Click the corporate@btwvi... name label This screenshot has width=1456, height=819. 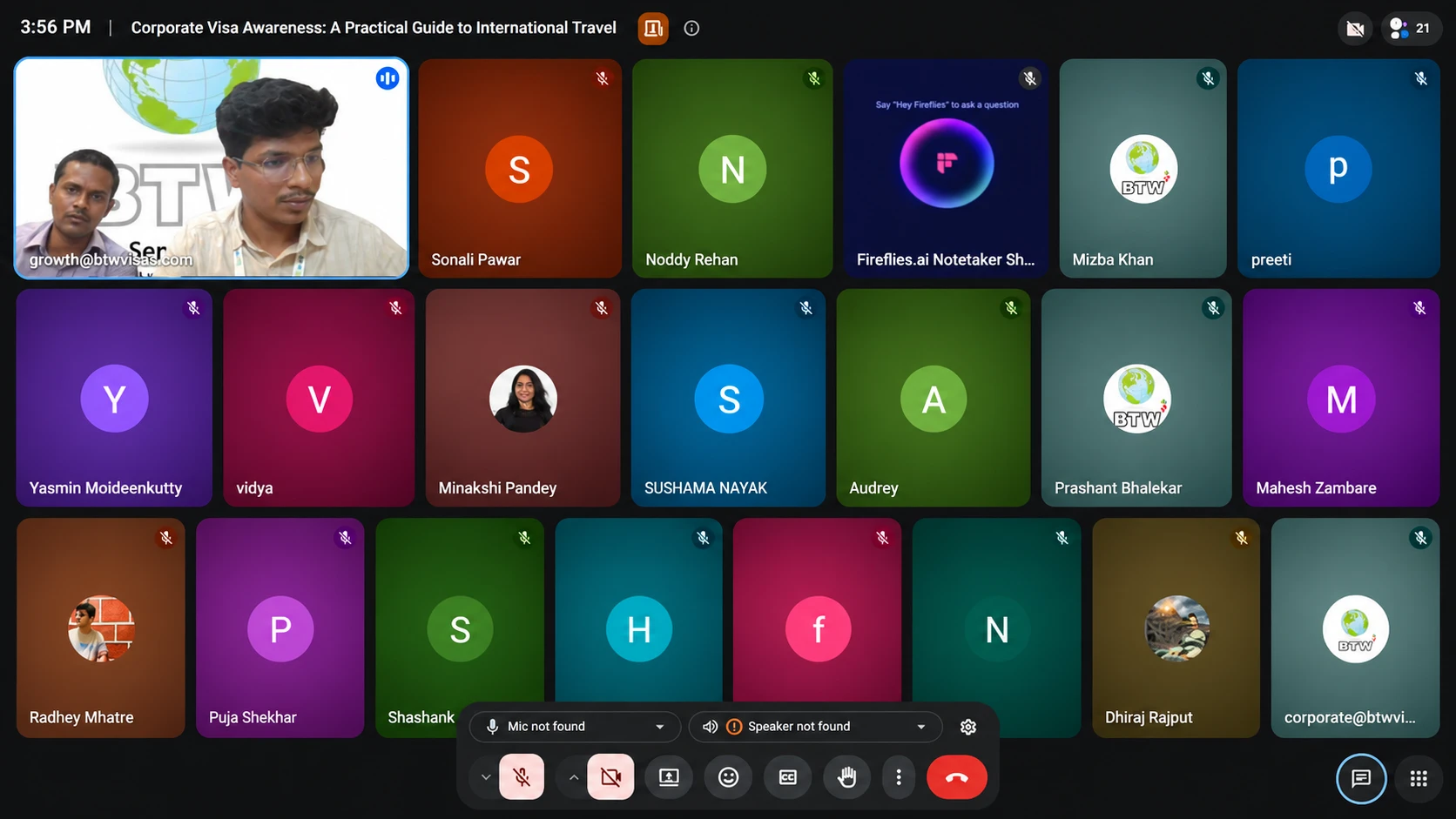(1350, 717)
